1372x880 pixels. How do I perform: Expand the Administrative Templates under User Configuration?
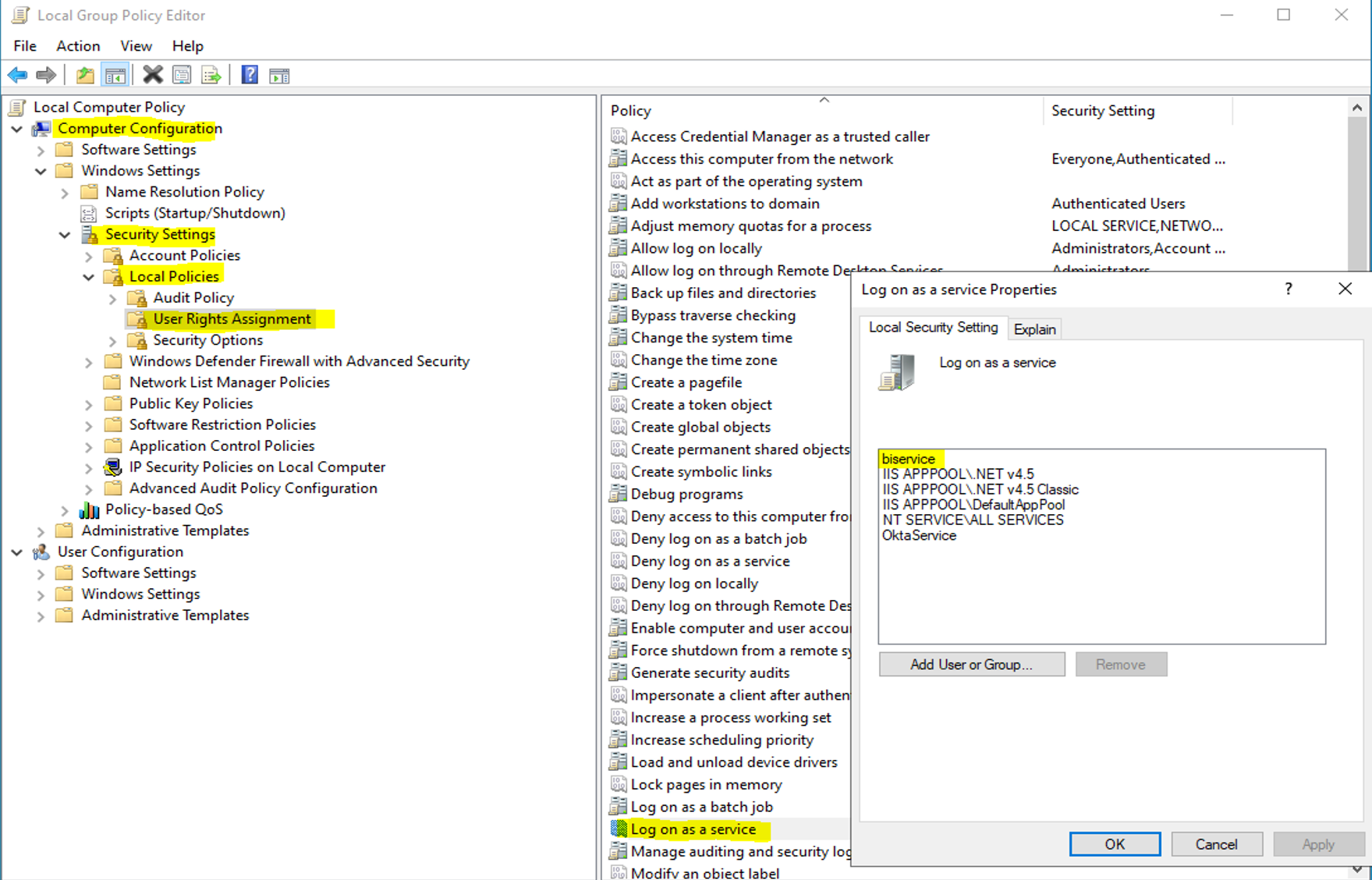pos(41,616)
